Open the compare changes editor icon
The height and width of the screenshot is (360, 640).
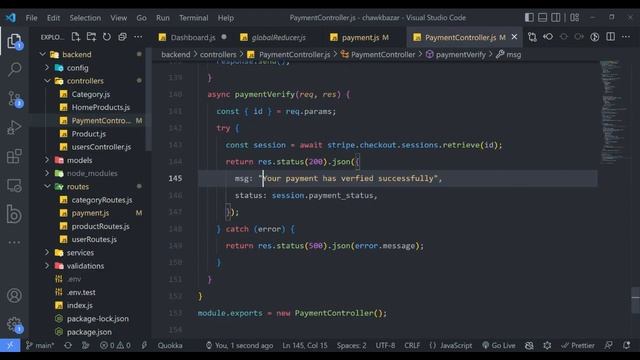(532, 37)
